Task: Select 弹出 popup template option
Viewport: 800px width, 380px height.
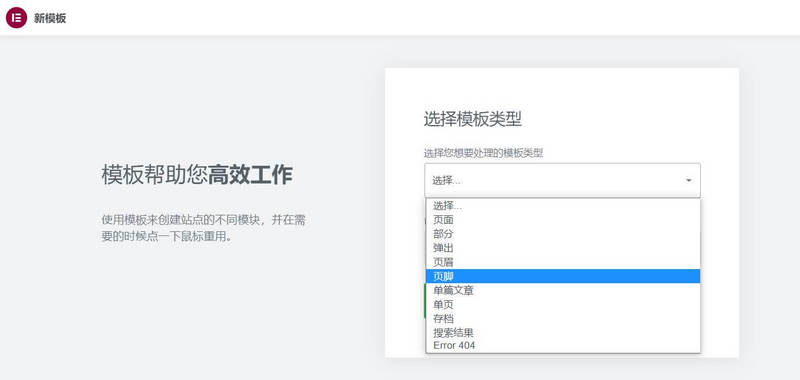Action: (x=563, y=248)
